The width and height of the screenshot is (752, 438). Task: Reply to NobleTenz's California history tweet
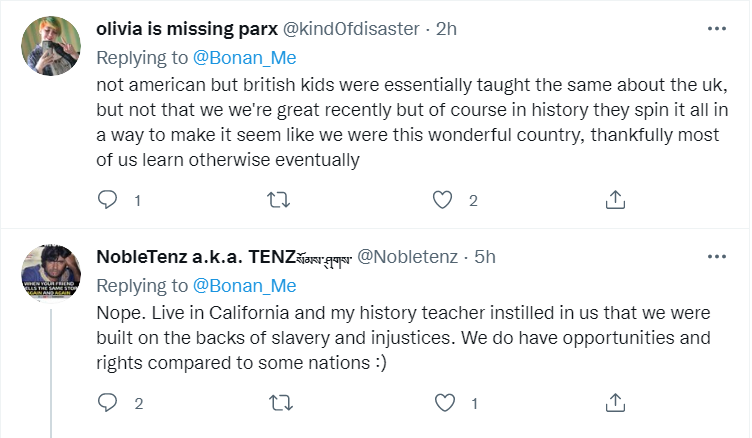[x=107, y=404]
